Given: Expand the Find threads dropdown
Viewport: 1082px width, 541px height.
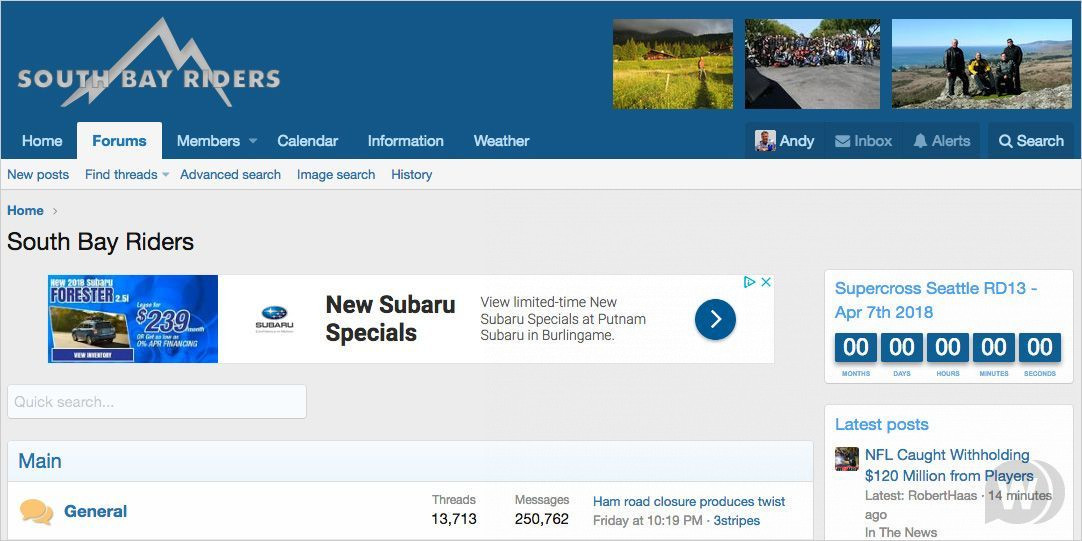Looking at the screenshot, I should coord(165,175).
